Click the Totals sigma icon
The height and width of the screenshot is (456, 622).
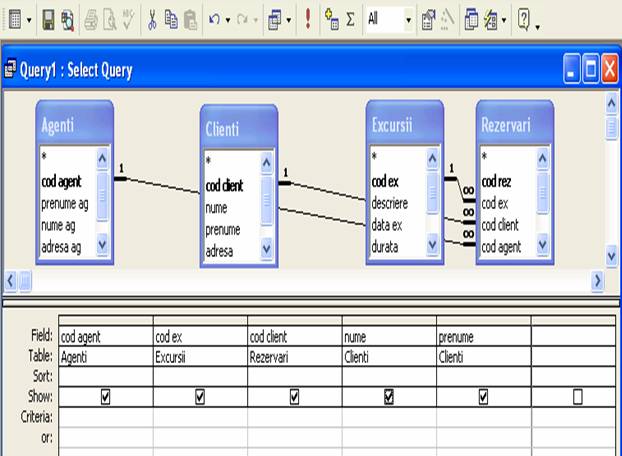[350, 19]
